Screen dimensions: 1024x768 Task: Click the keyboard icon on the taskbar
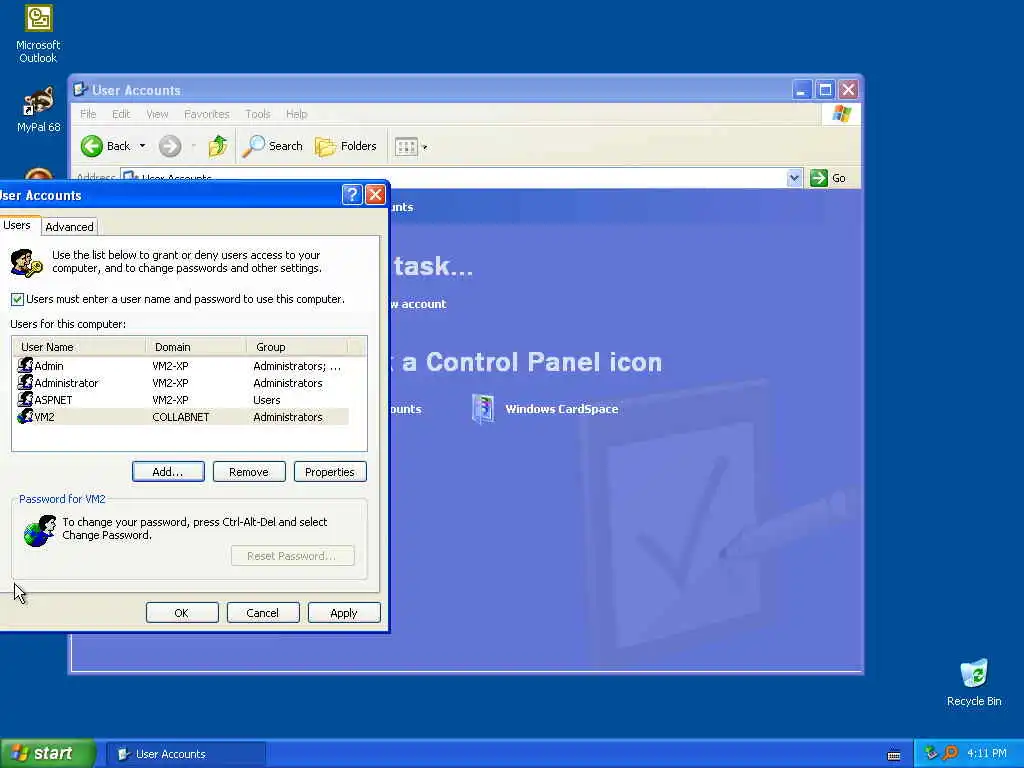point(894,755)
